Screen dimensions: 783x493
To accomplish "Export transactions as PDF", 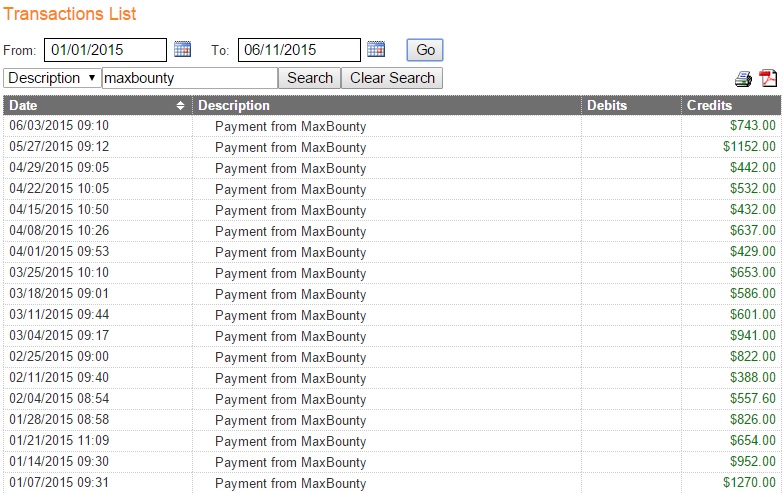I will (x=768, y=79).
